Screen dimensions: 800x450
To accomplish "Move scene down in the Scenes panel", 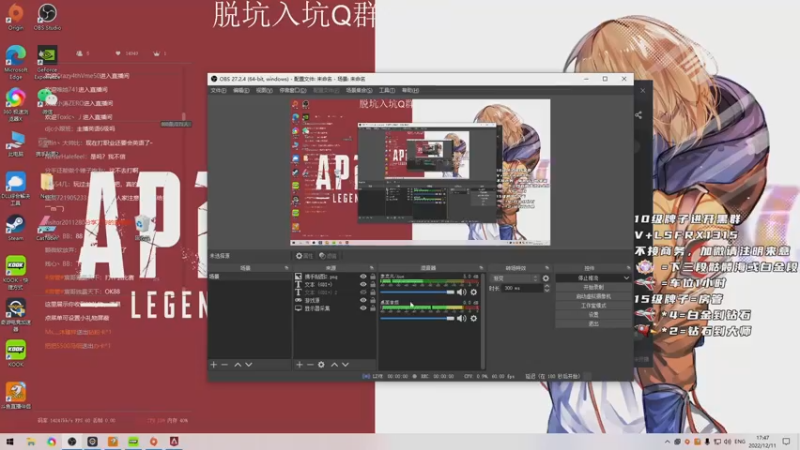I will (249, 365).
